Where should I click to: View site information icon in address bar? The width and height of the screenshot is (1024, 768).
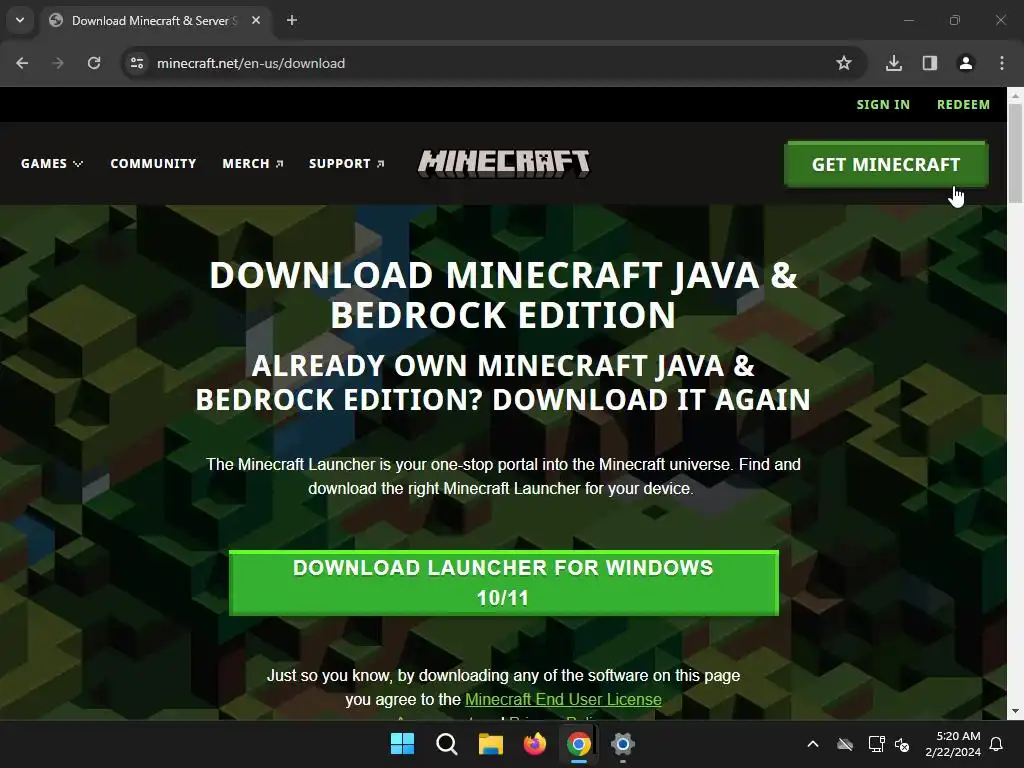tap(137, 63)
